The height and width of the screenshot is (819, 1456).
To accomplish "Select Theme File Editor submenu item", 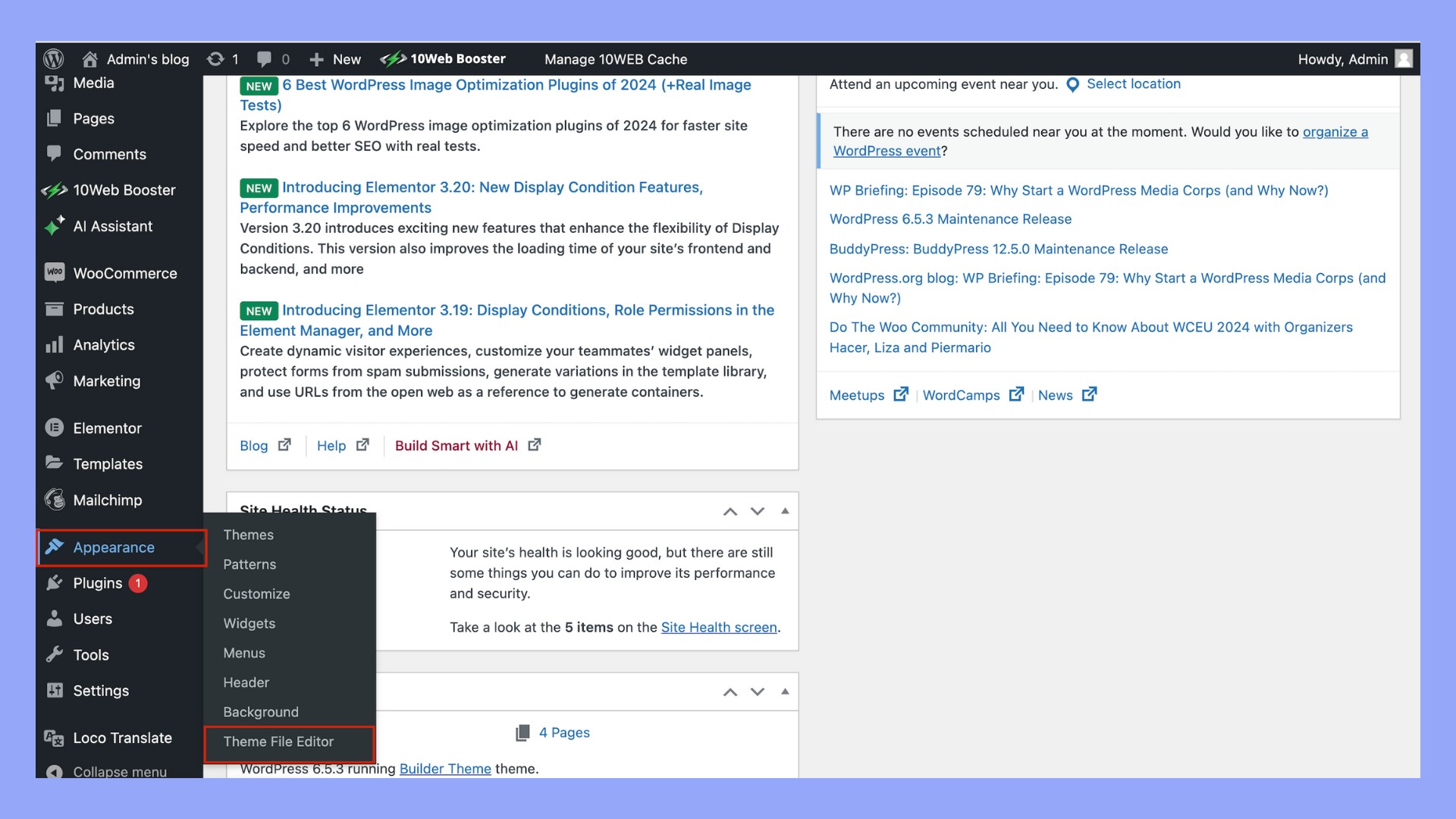I will pos(278,742).
